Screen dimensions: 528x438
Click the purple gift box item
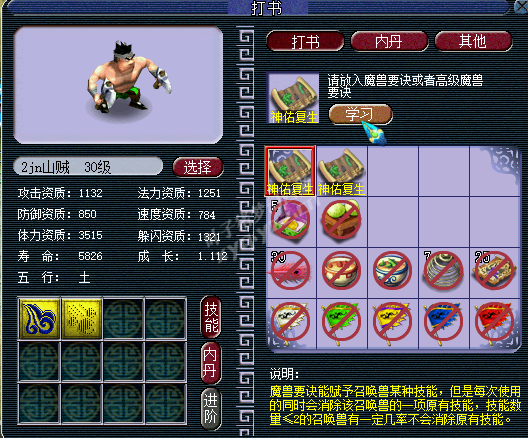click(291, 220)
